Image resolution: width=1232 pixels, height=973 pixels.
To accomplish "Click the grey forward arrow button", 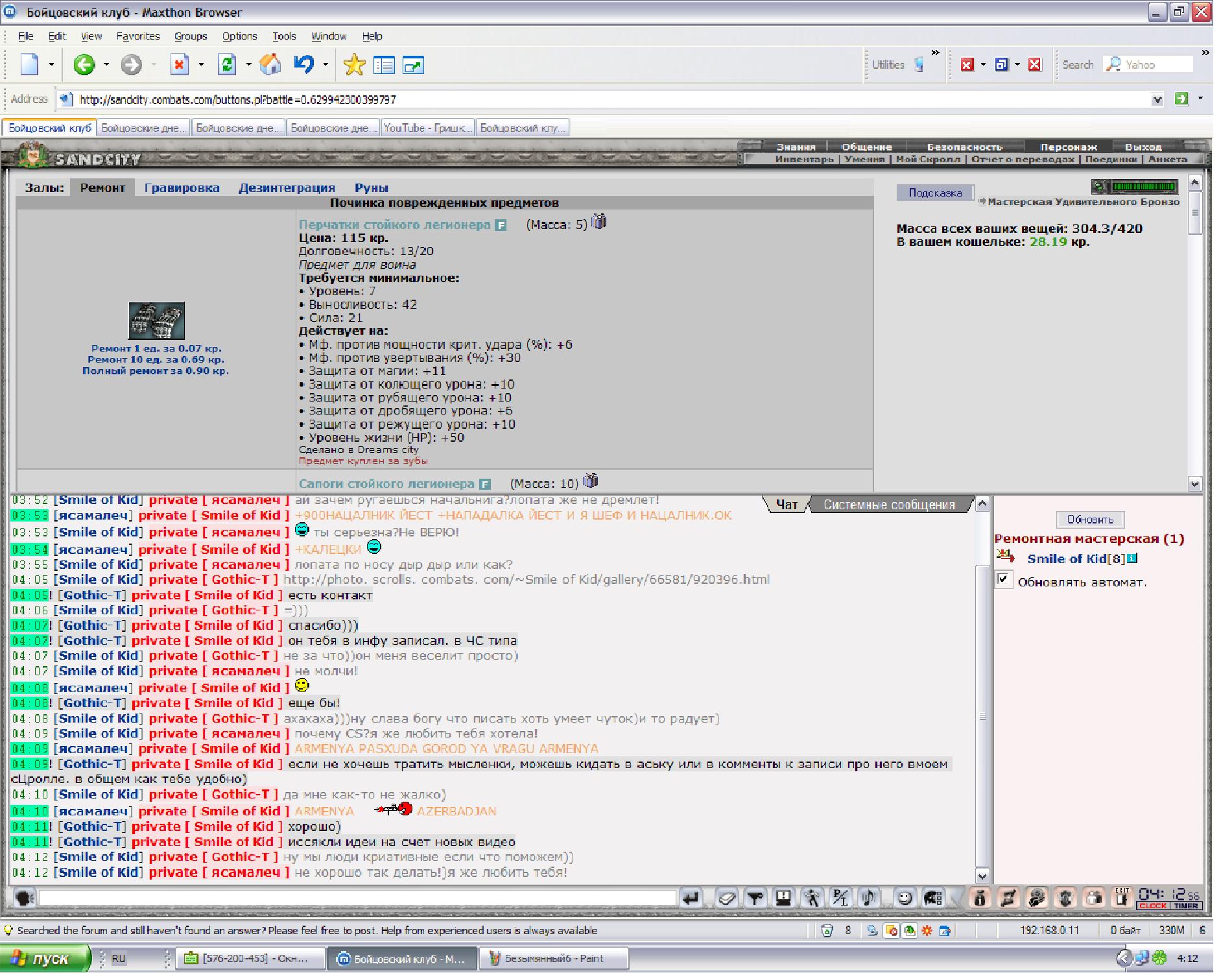I will tap(132, 64).
